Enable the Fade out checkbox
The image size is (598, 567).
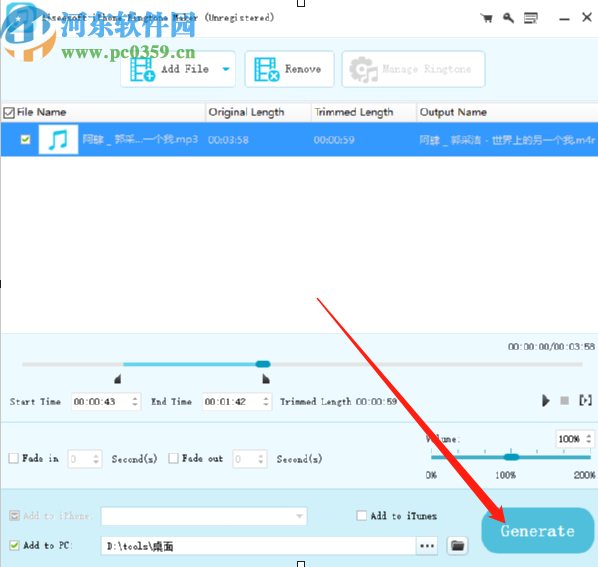pos(174,458)
